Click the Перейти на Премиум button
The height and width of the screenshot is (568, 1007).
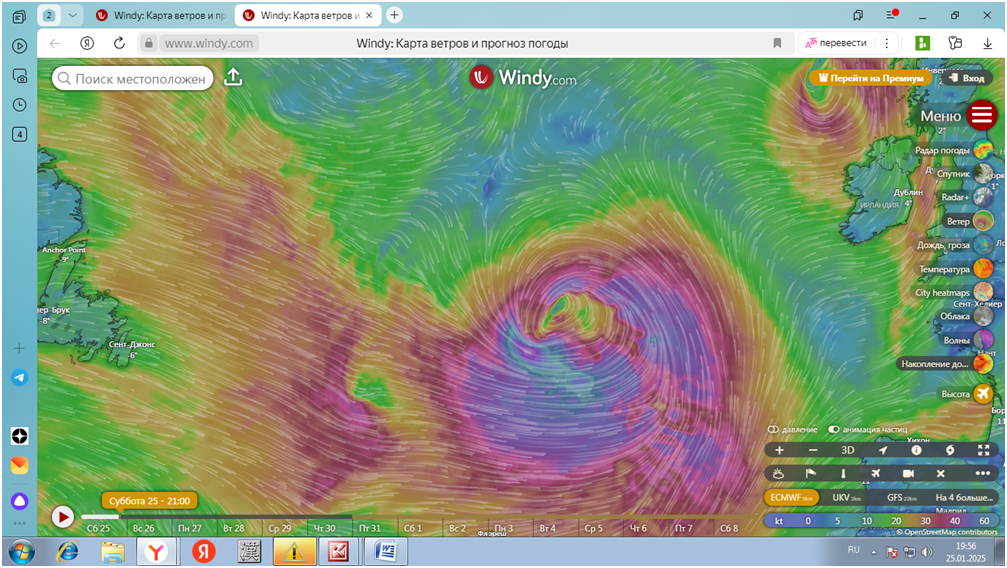(870, 78)
